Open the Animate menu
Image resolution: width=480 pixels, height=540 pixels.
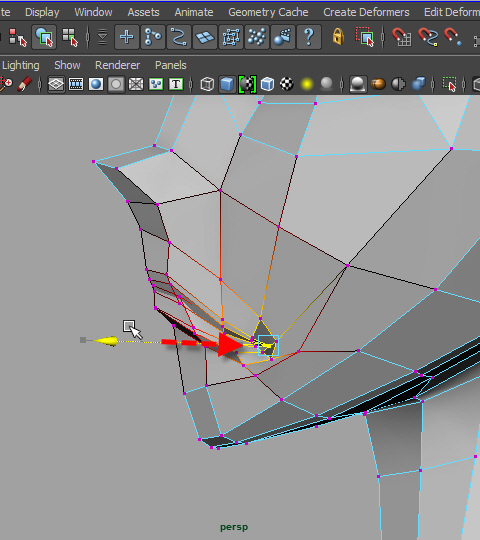194,12
